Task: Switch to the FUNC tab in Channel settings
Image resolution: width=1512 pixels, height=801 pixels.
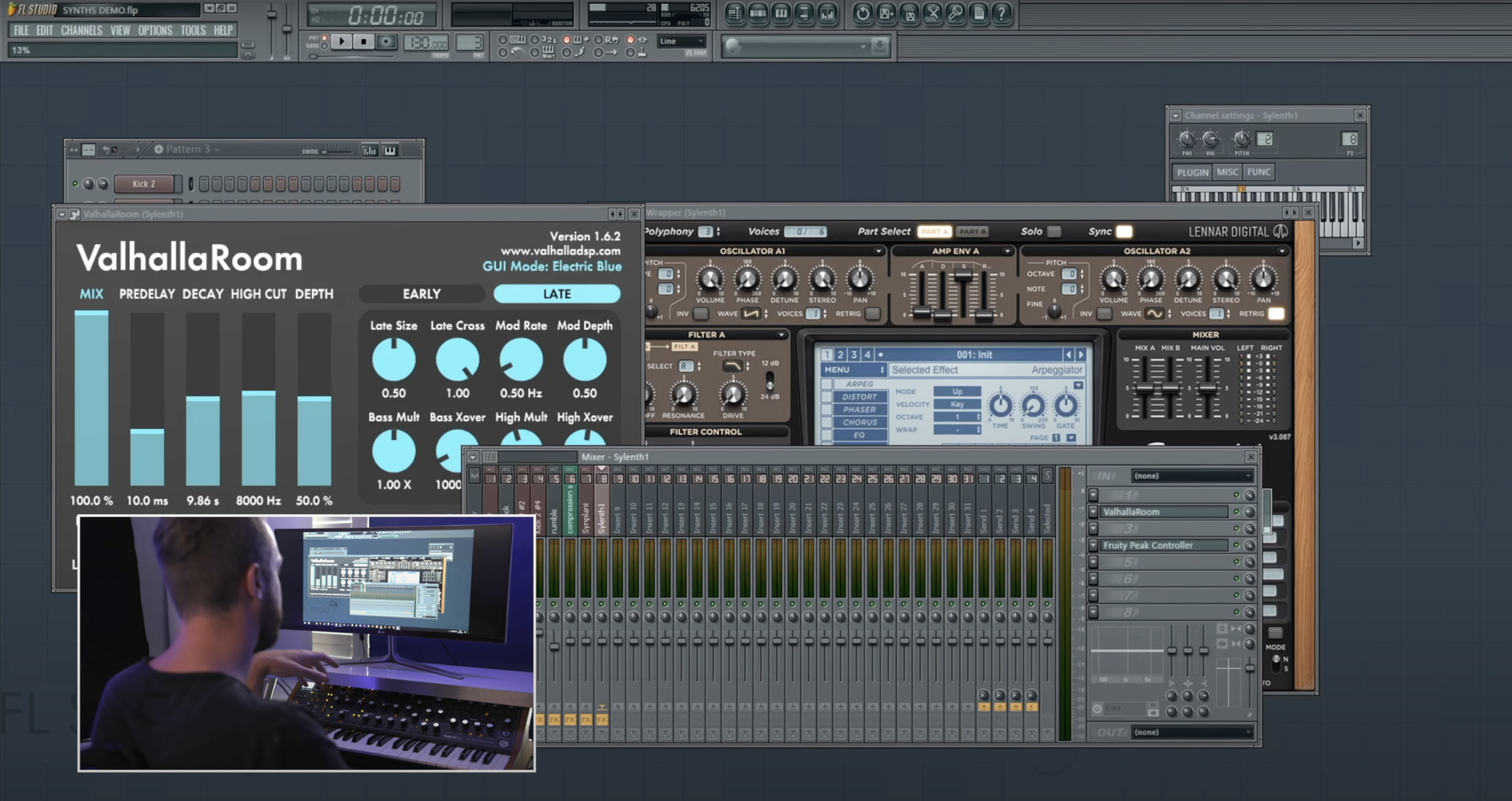Action: 1258,171
